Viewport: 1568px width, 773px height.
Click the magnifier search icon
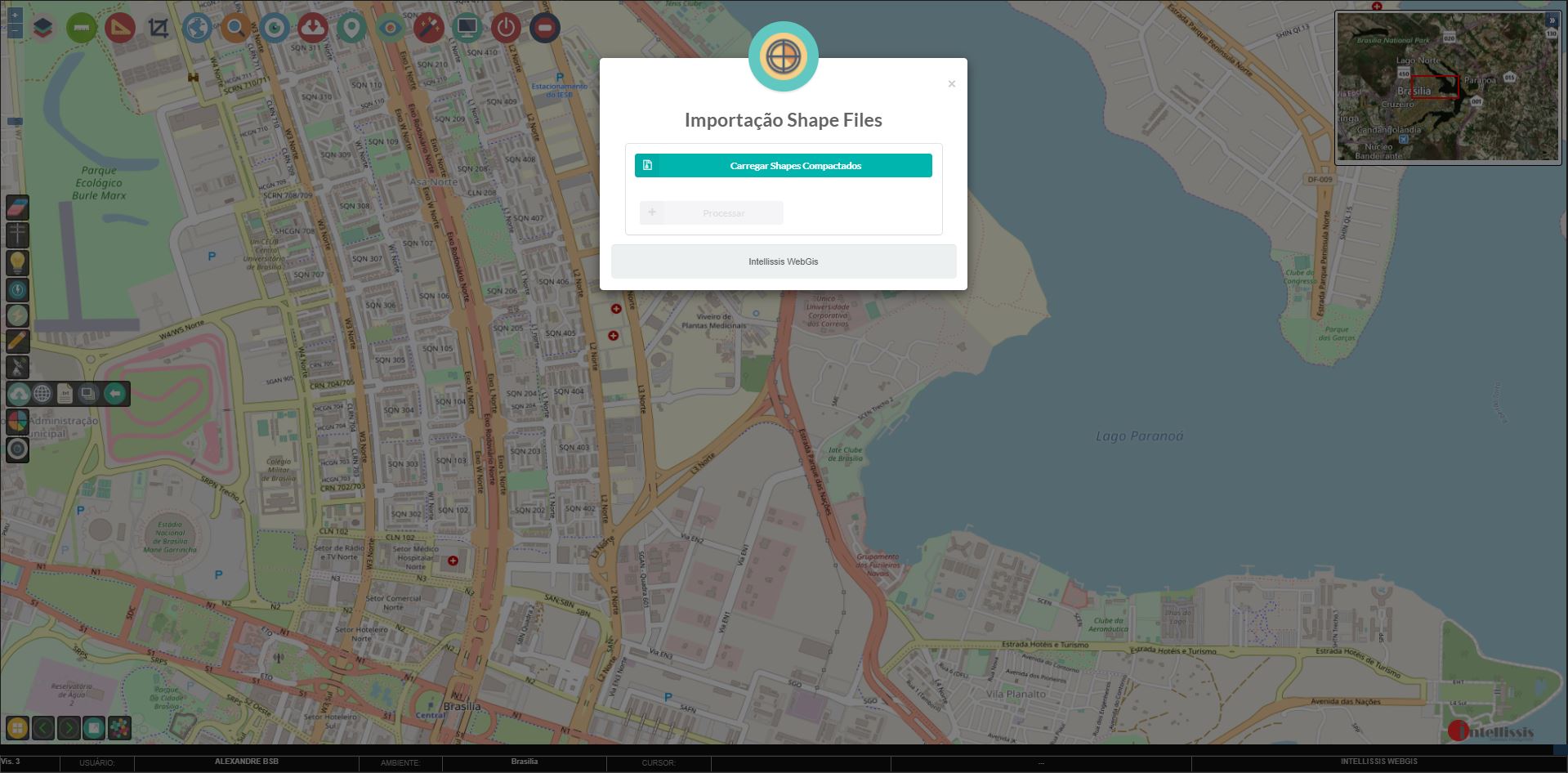click(235, 29)
